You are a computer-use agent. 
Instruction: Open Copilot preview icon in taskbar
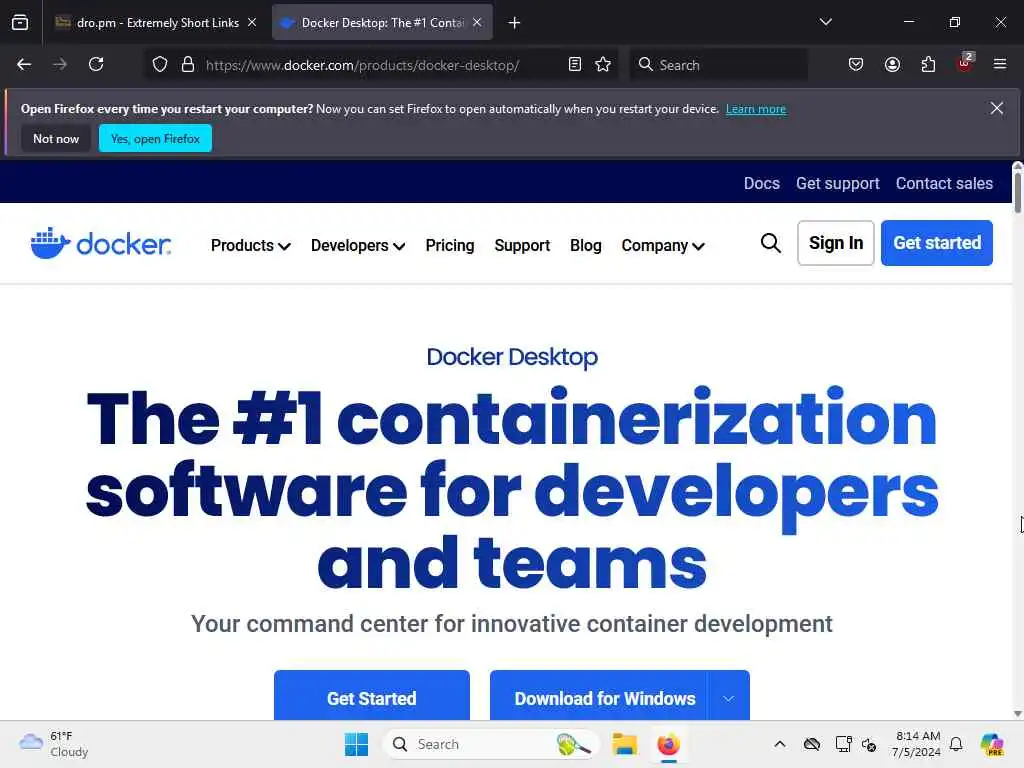pyautogui.click(x=992, y=744)
